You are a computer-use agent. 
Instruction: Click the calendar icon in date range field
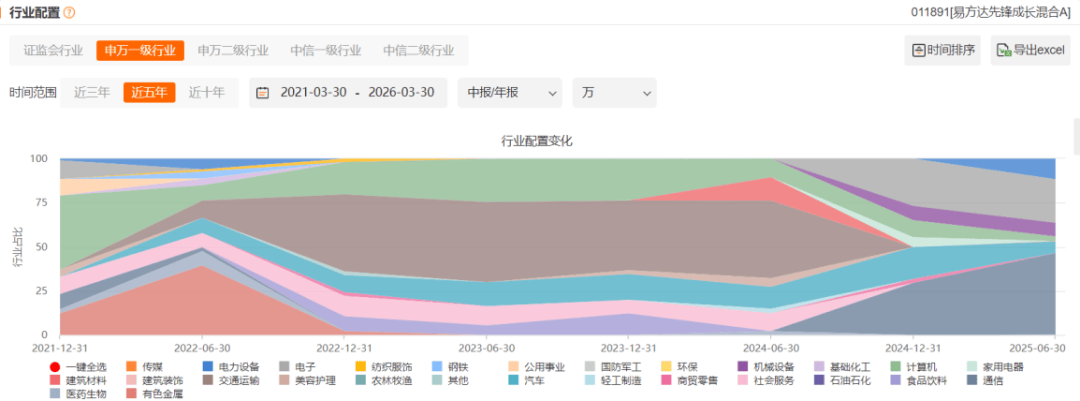coord(263,93)
